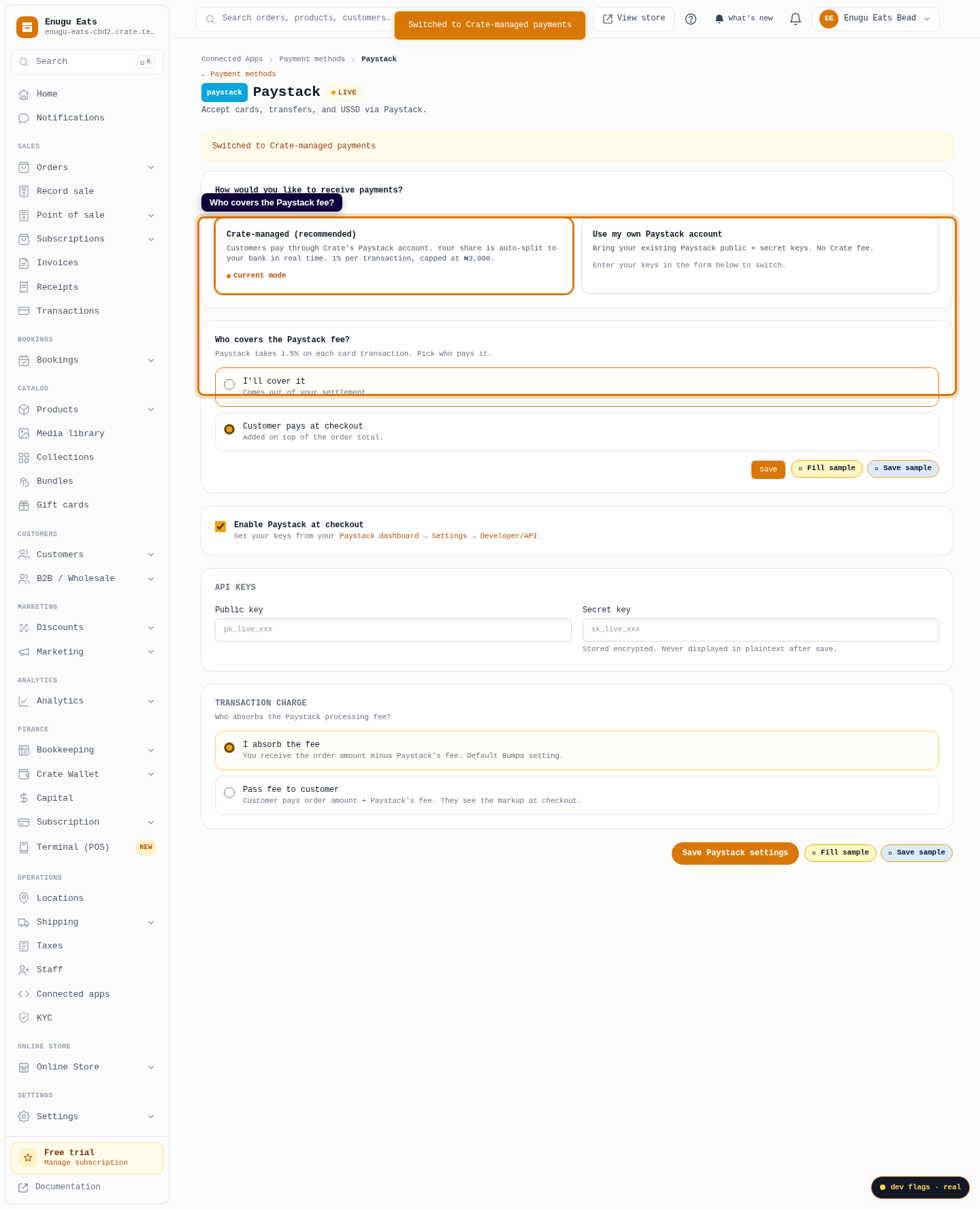Expand the Products chevron
Image resolution: width=980 pixels, height=1209 pixels.
point(151,410)
